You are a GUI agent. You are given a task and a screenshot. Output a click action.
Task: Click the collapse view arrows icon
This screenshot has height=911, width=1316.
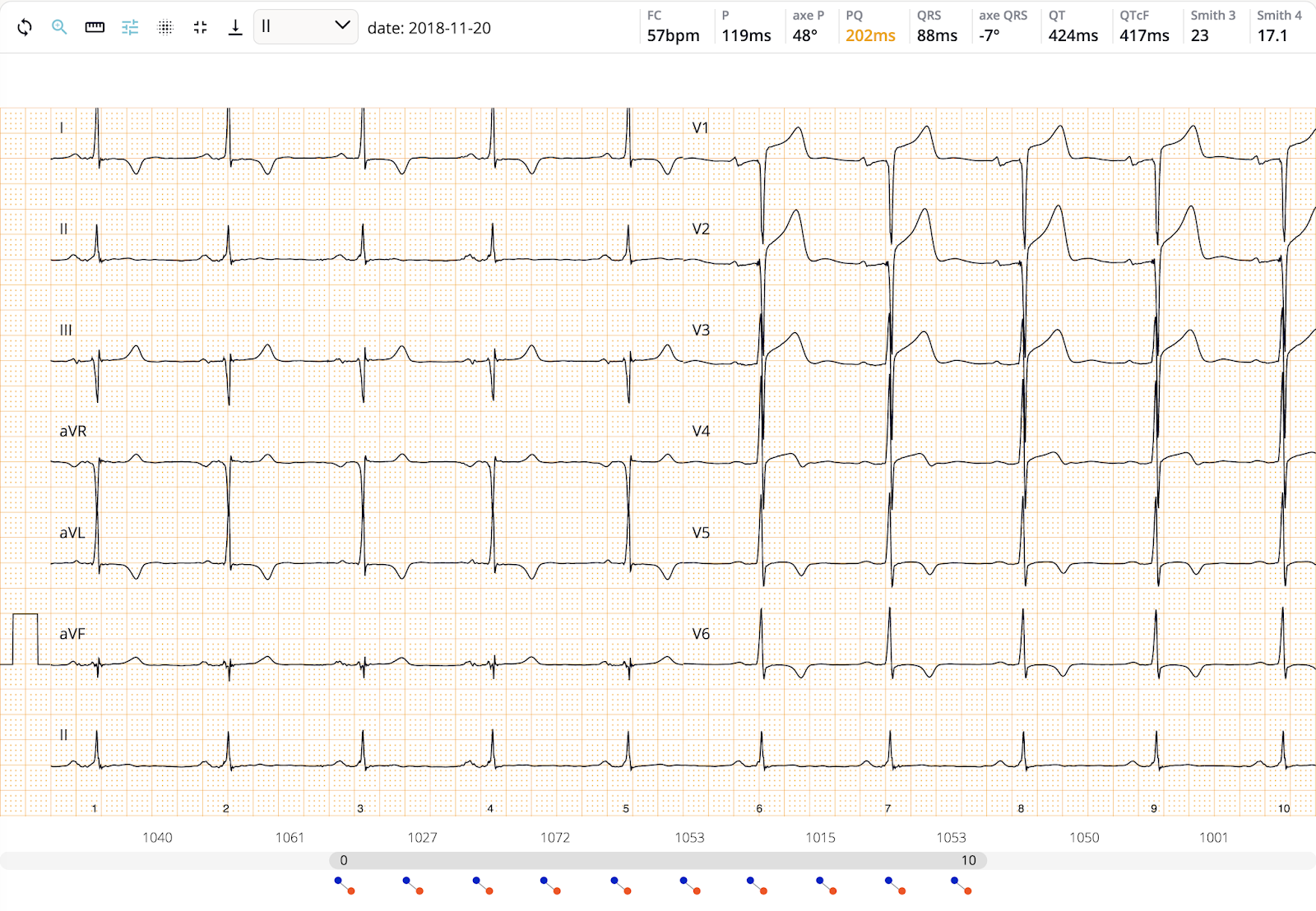point(200,27)
